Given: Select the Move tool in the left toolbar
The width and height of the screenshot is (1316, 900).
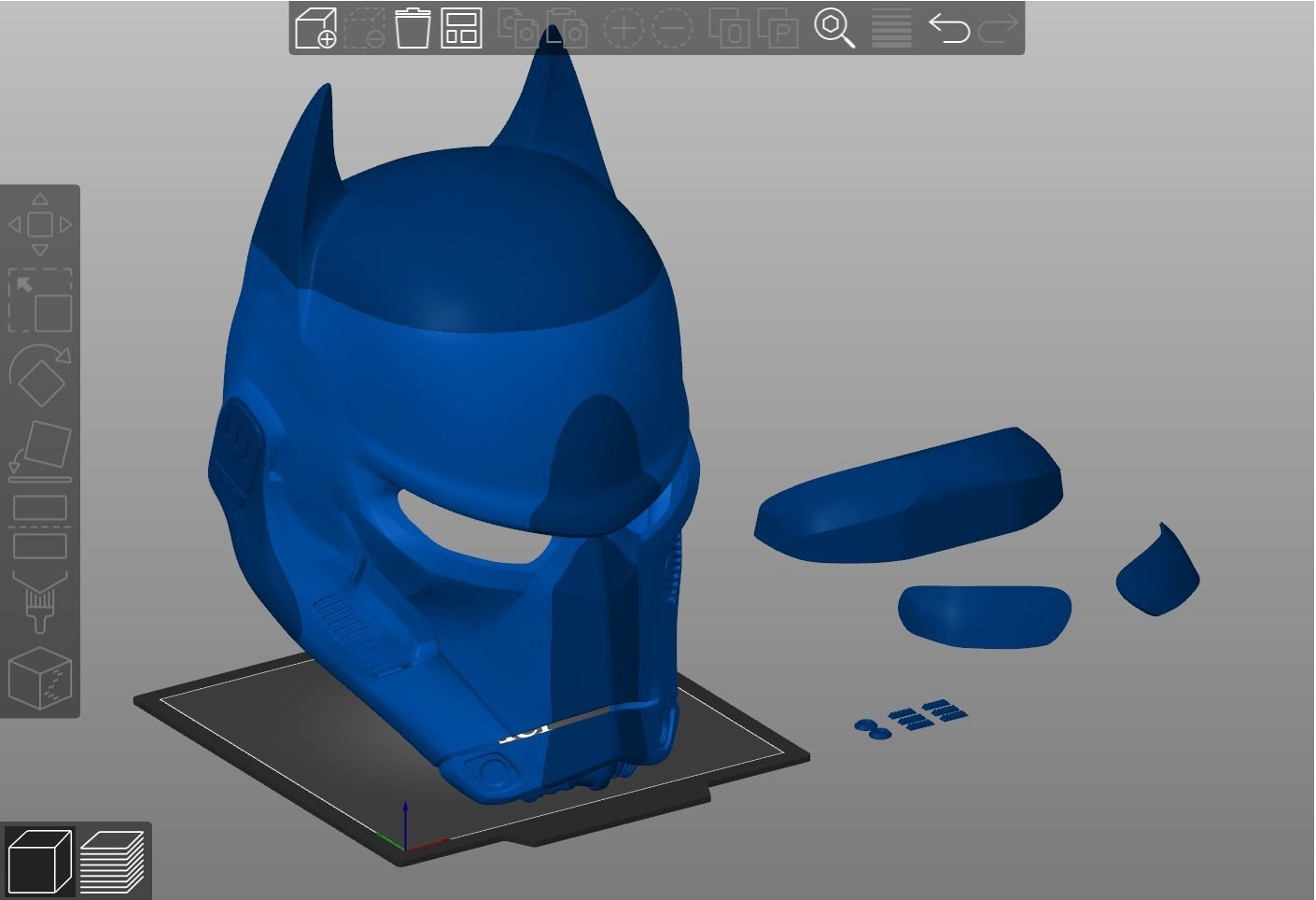Looking at the screenshot, I should (40, 224).
